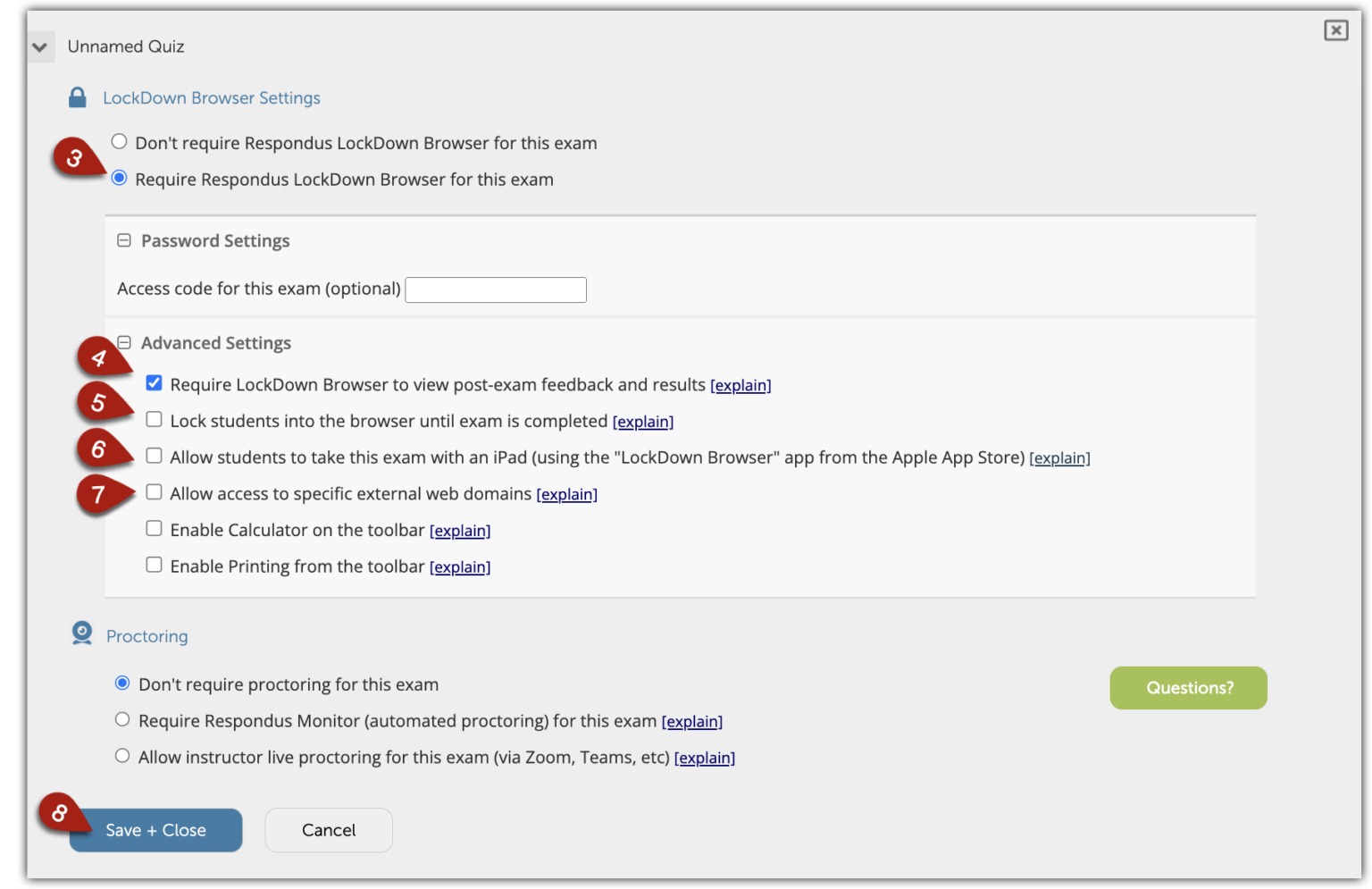Select Require Respondus Monitor automated proctoring
The image size is (1372, 889).
[122, 720]
